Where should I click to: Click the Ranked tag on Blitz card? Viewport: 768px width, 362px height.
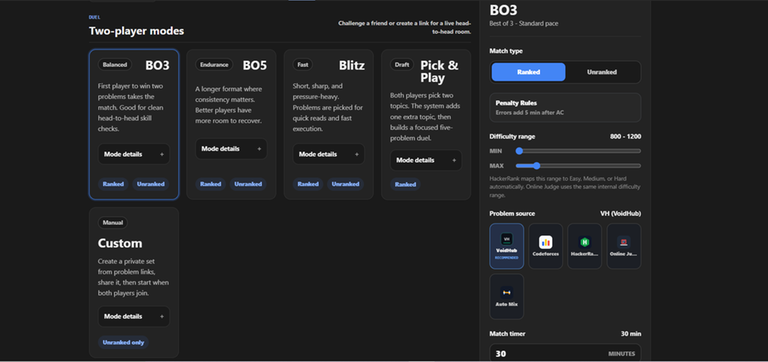pos(308,184)
